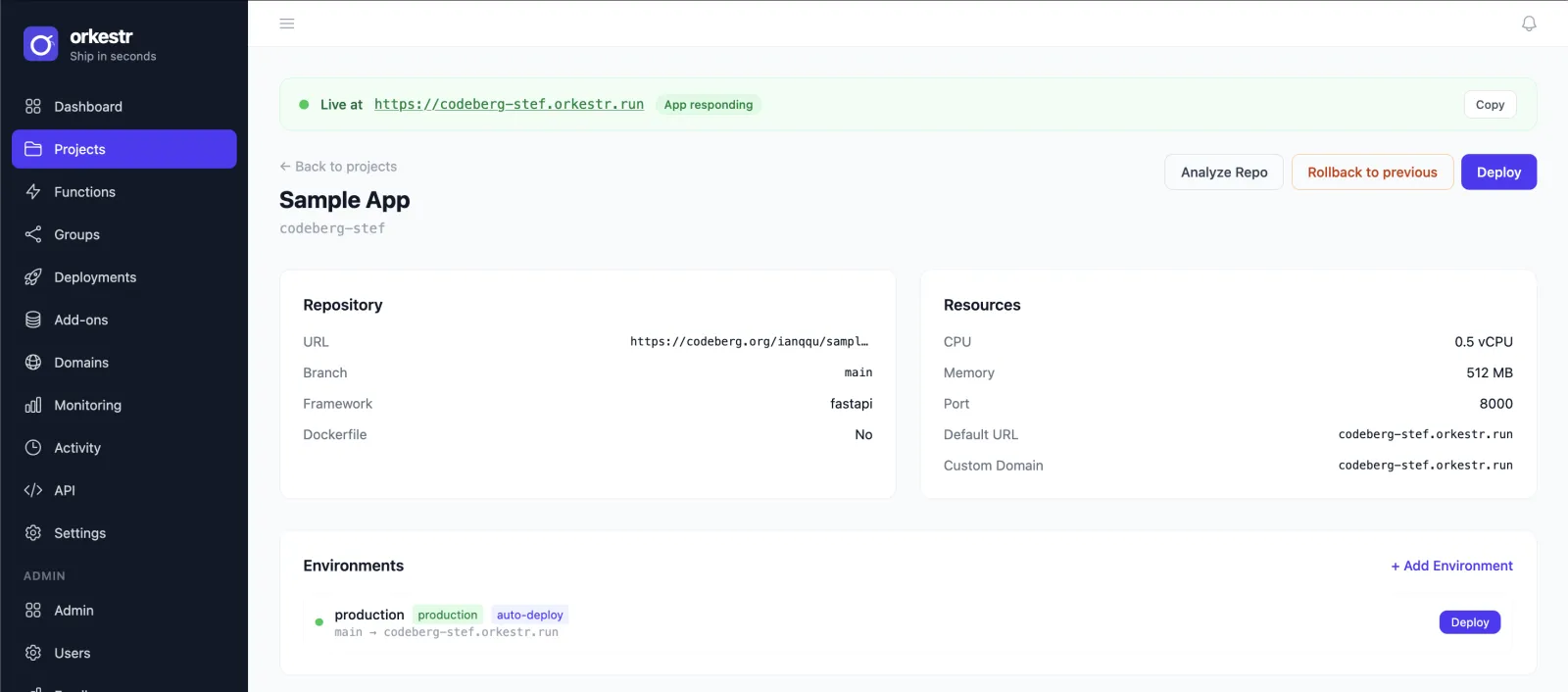Screen dimensions: 1568x692
Task: Click the Dockerfile value No
Action: click(863, 434)
